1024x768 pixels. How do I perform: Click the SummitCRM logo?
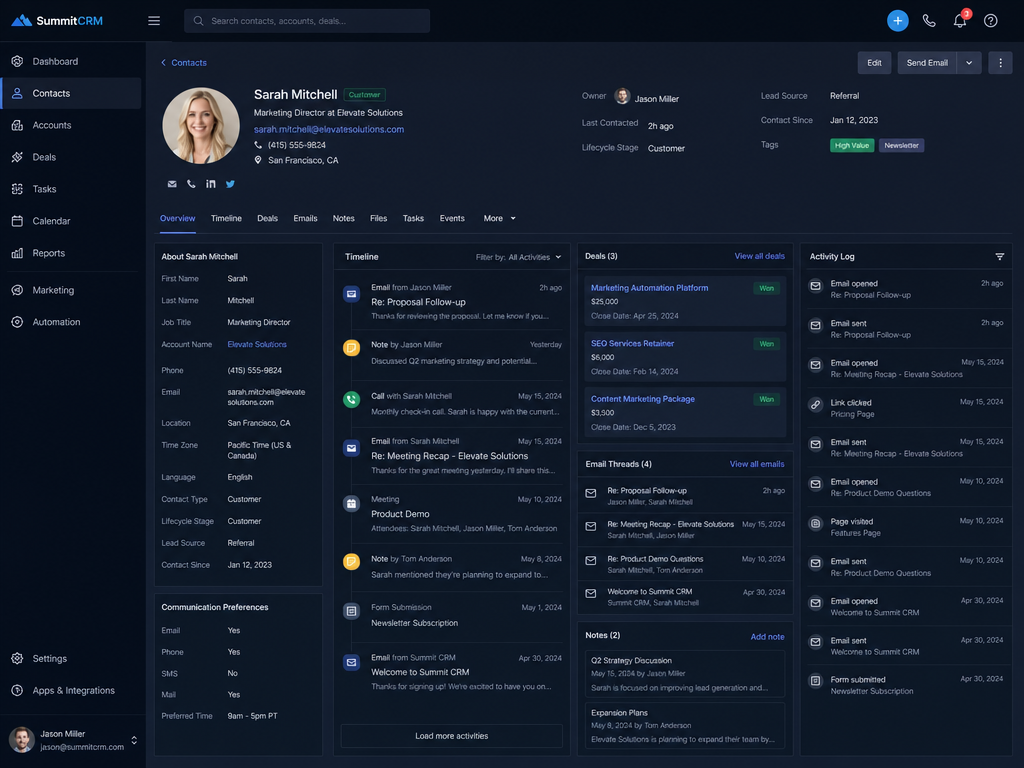pos(57,21)
